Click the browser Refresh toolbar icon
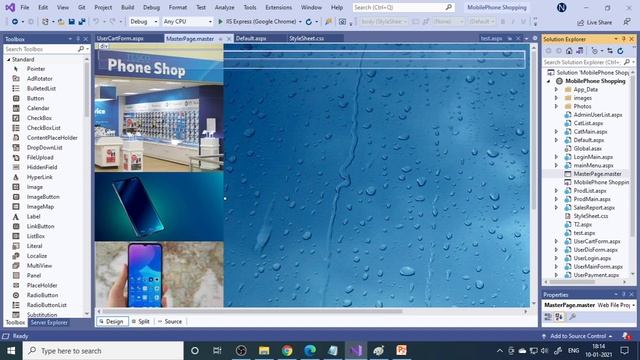This screenshot has height=360, width=640. click(309, 22)
